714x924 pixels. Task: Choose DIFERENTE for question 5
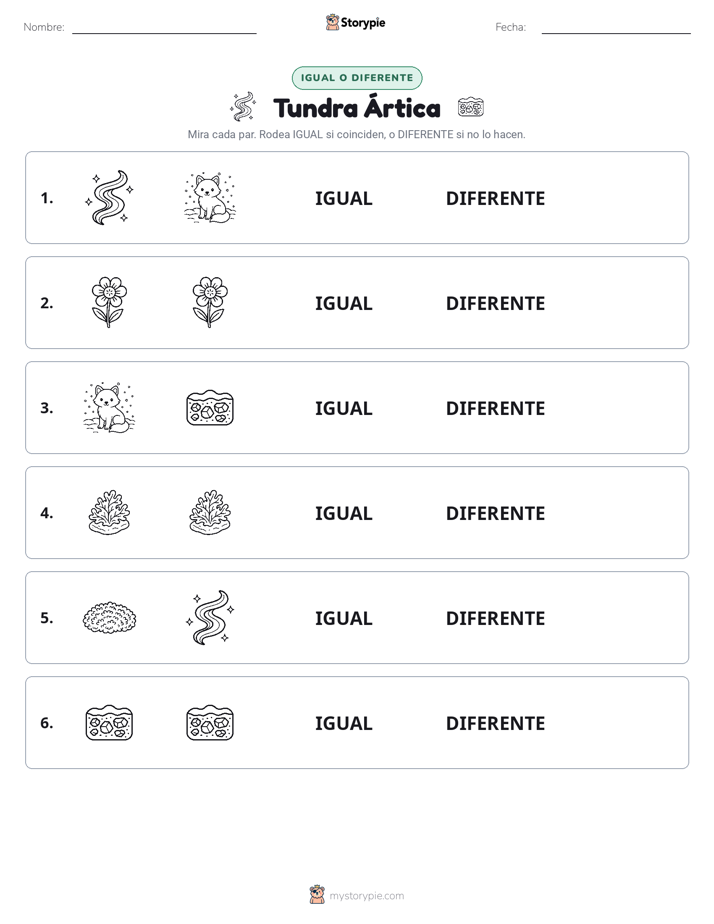tap(495, 618)
